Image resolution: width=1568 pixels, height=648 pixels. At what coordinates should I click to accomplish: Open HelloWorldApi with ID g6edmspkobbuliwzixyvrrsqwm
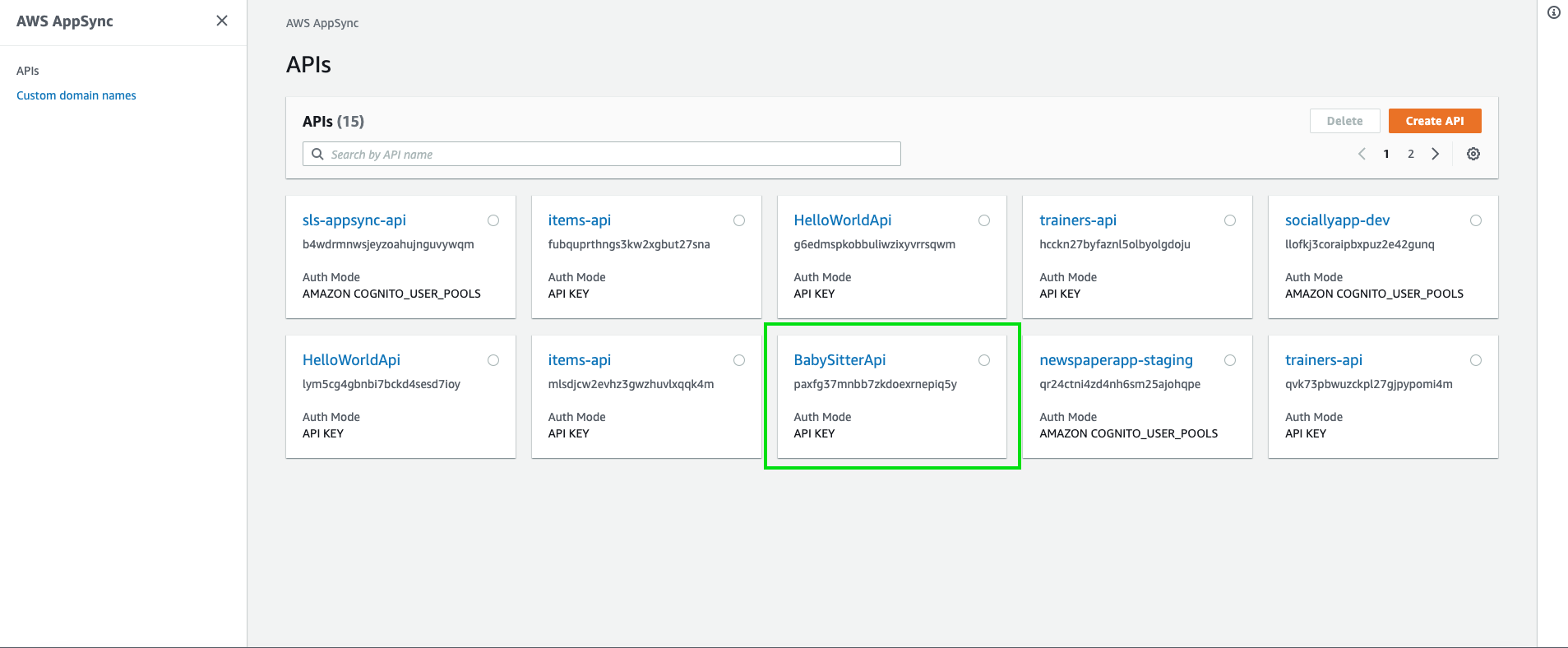[843, 220]
